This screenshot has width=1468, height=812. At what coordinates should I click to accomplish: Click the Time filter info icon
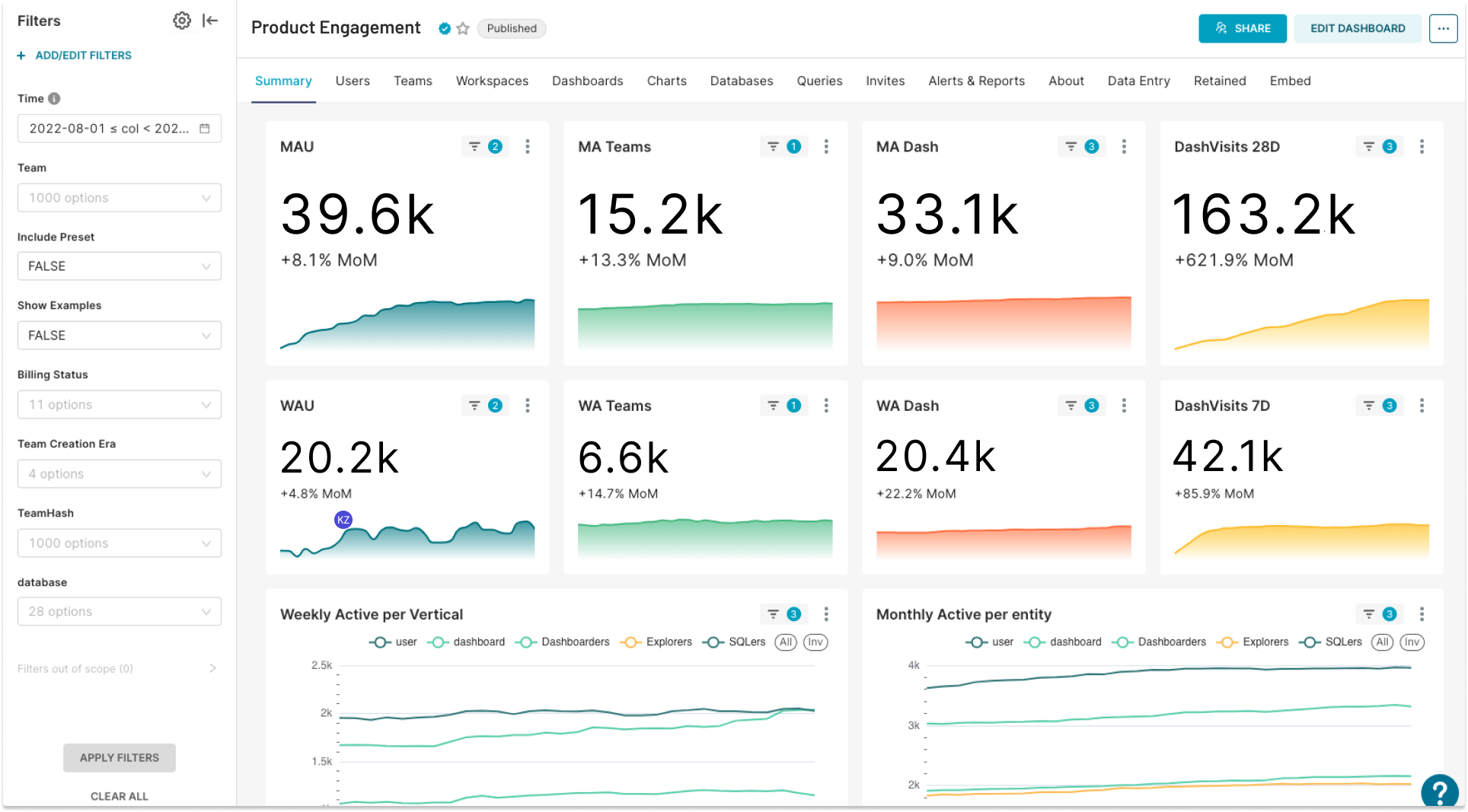(54, 98)
